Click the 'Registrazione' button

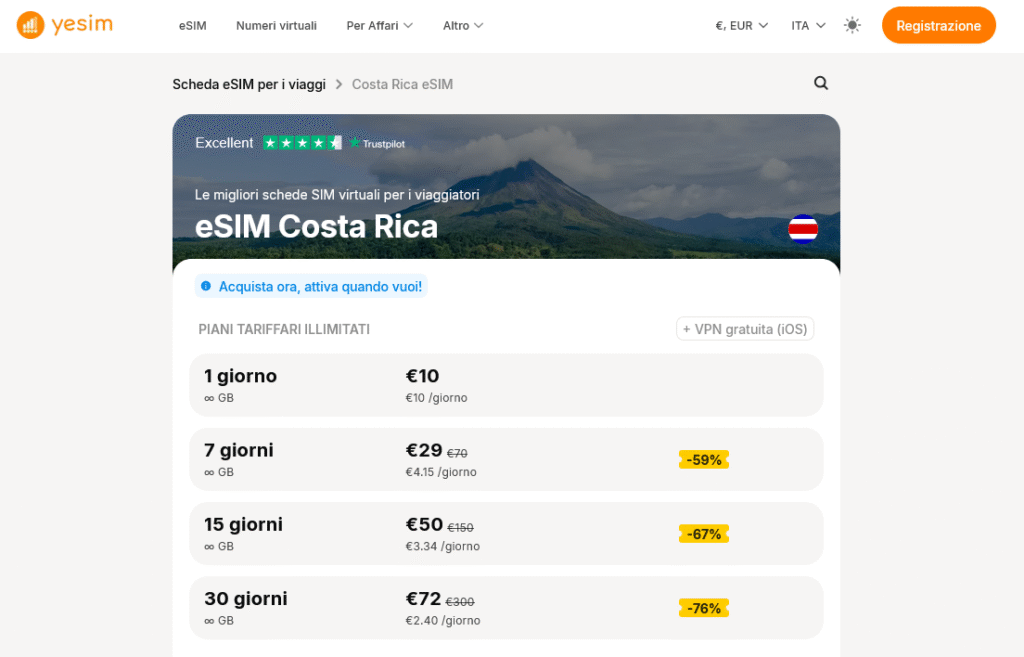pyautogui.click(x=938, y=25)
